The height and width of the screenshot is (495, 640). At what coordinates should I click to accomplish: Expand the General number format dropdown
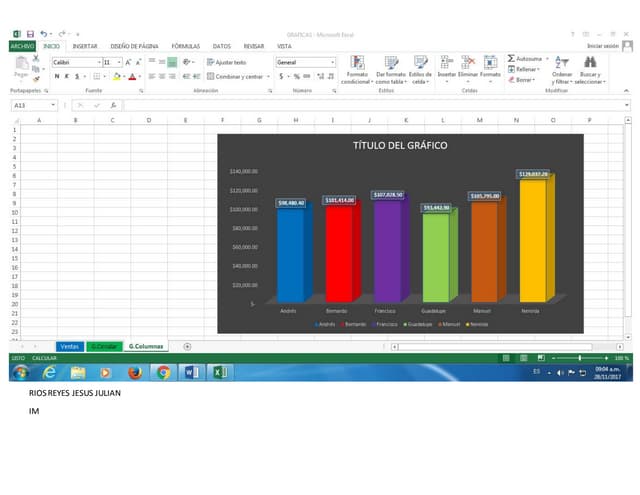click(x=333, y=62)
